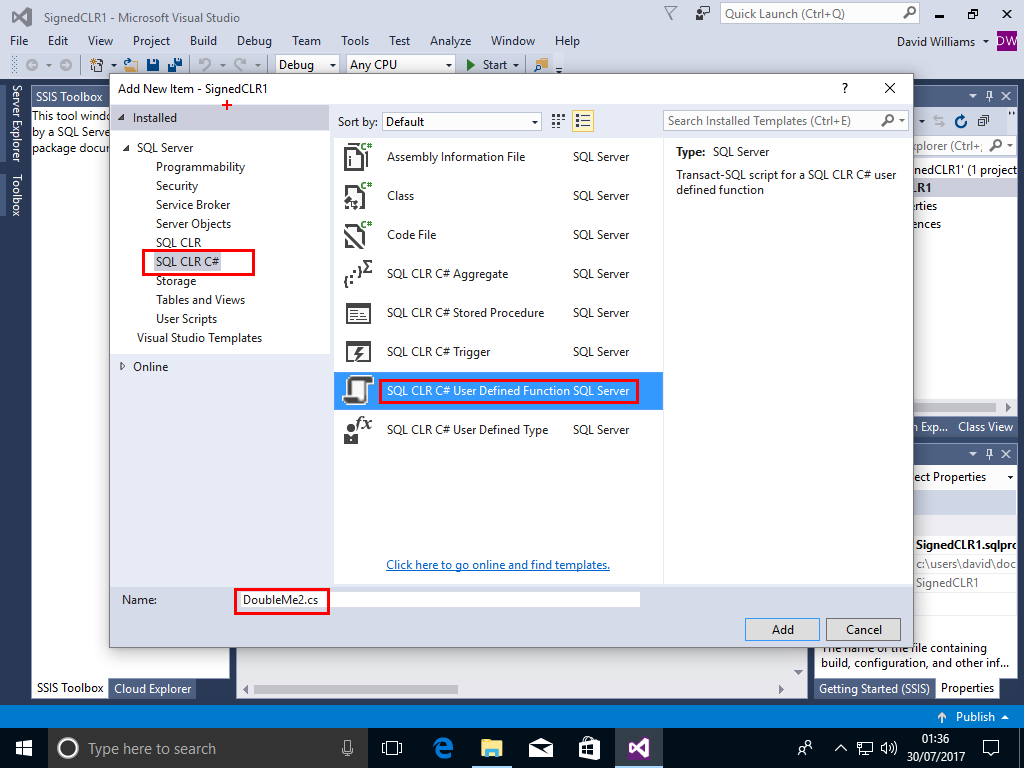Choose the SQL CLR C# Stored Procedure icon

358,313
